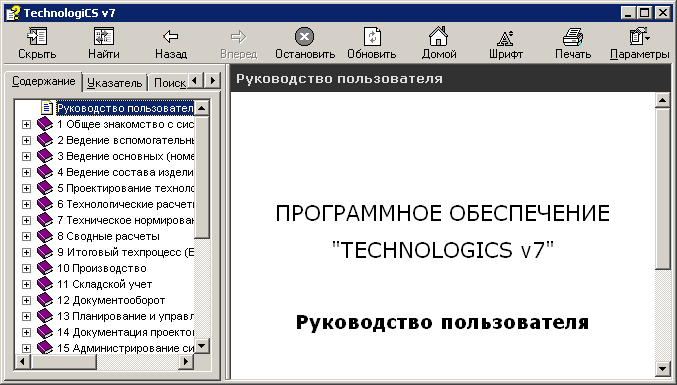Go back with the Назад arrow

coord(171,36)
